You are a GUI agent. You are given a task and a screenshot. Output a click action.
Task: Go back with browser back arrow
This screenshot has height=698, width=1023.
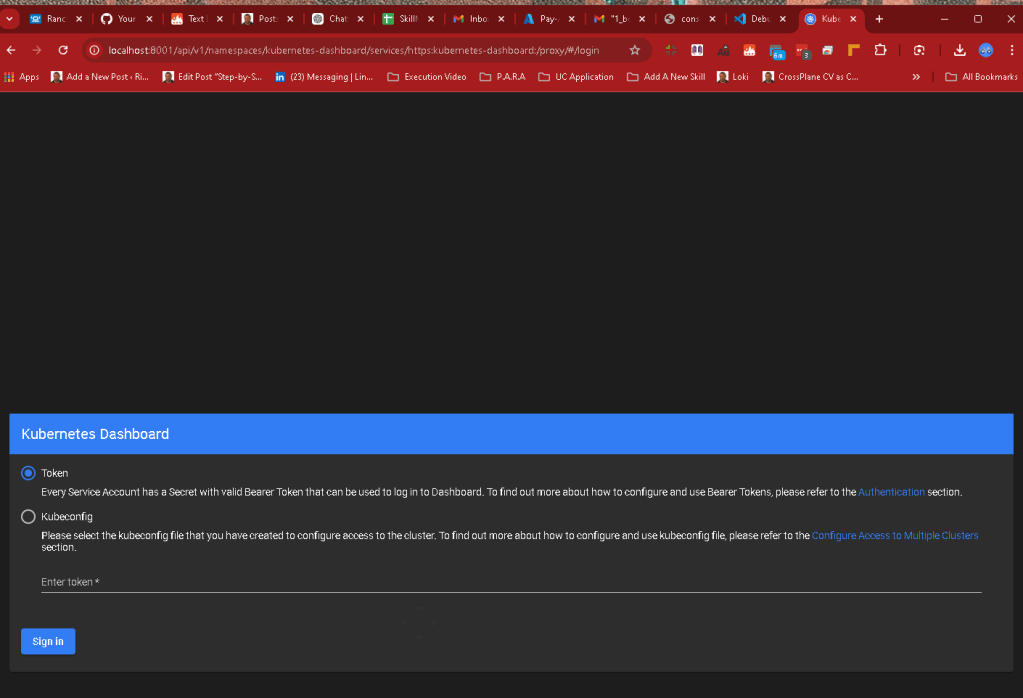11,50
